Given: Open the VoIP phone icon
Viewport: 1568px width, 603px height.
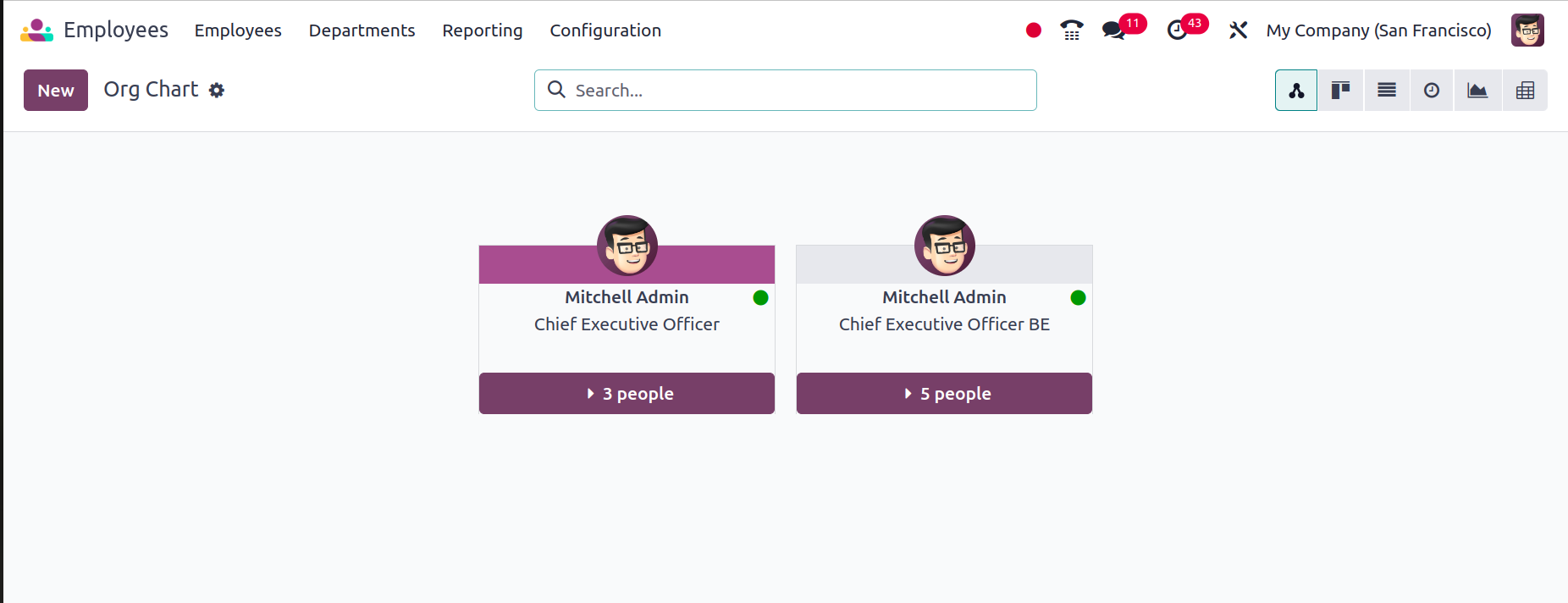Looking at the screenshot, I should coord(1072,30).
